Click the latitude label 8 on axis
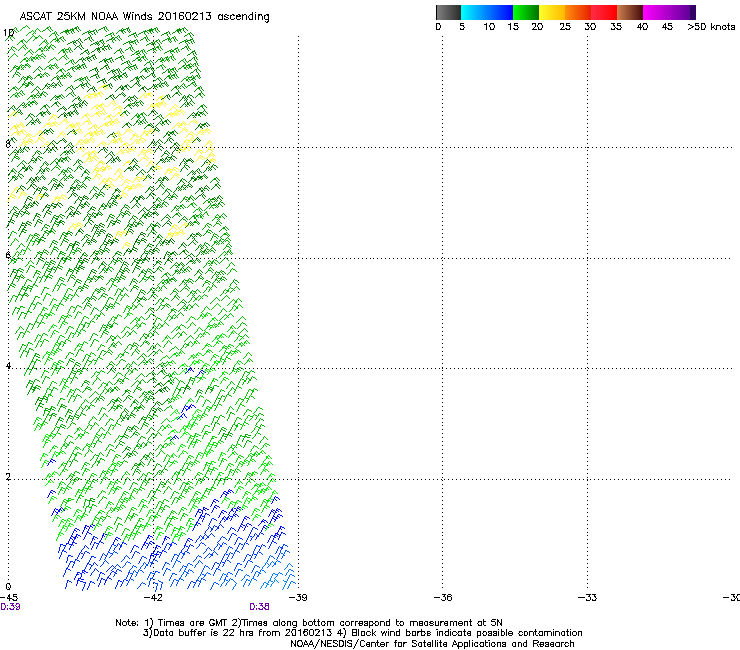 (x=8, y=144)
